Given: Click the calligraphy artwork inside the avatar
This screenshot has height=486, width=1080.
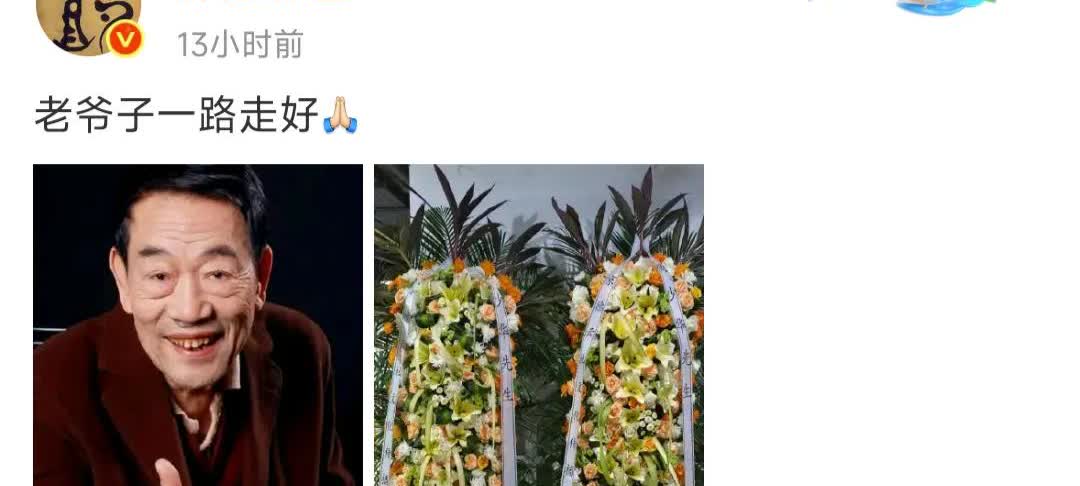Looking at the screenshot, I should click(x=84, y=23).
